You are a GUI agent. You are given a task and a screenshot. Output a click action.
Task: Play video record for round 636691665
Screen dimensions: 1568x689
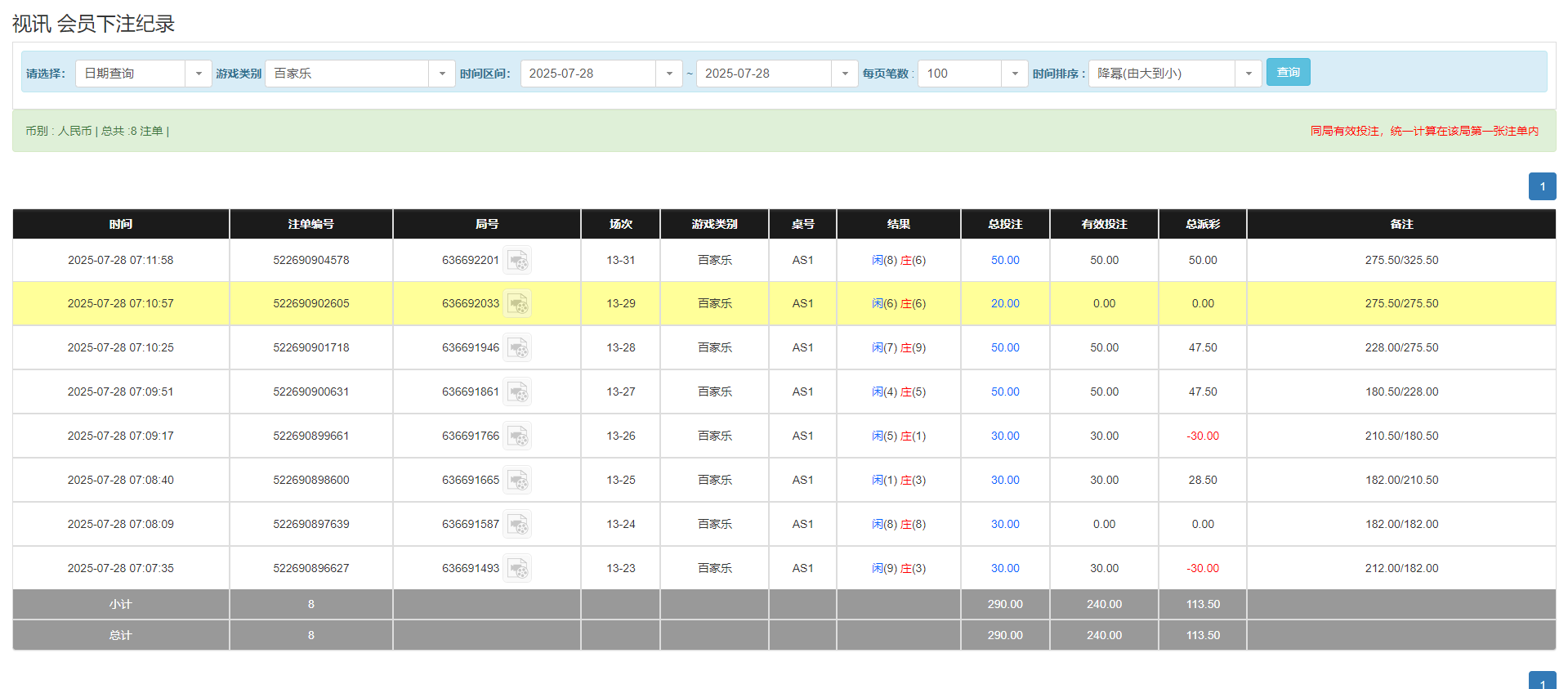(x=517, y=481)
